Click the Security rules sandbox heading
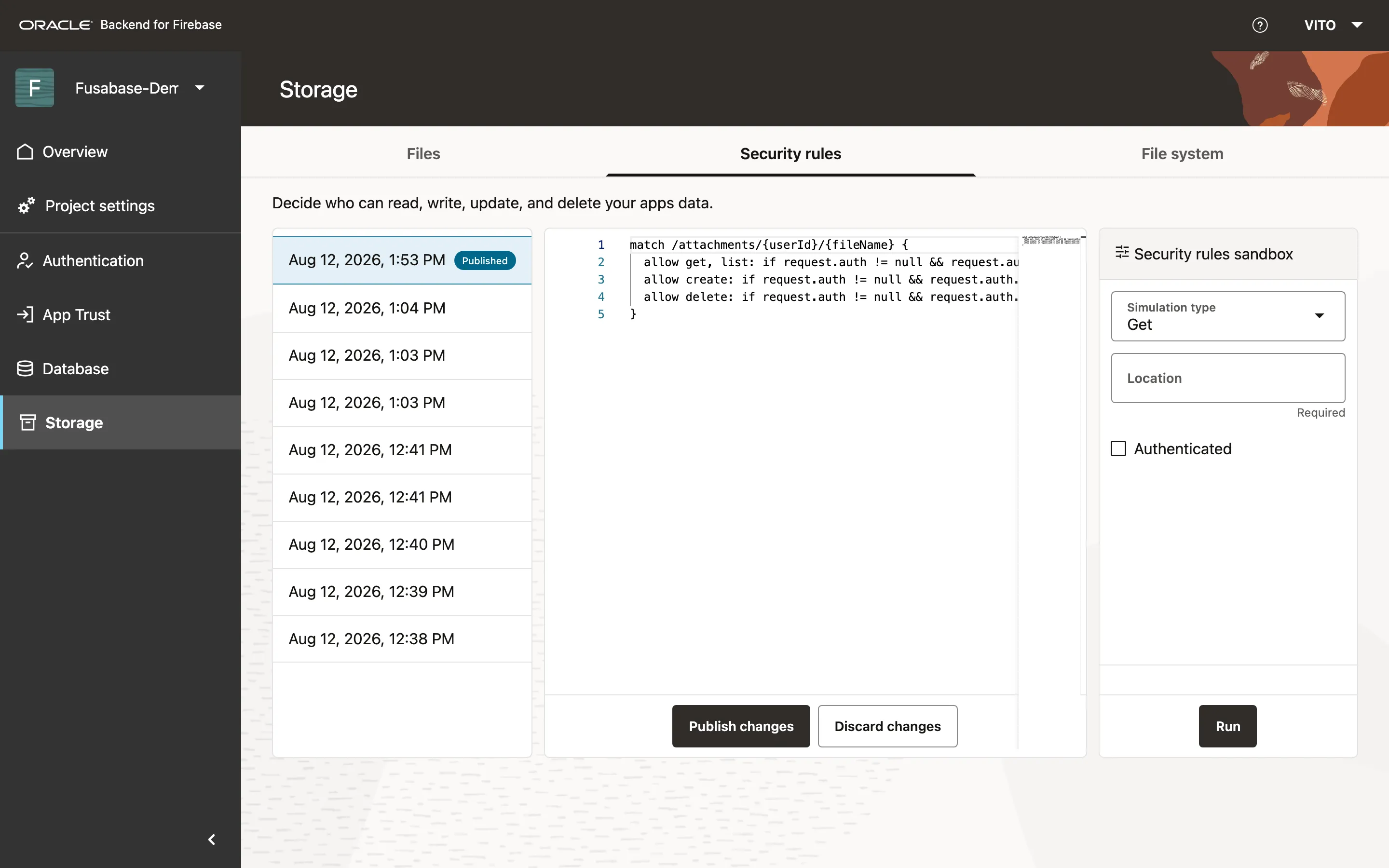Screen dimensions: 1389x868 click(1213, 254)
